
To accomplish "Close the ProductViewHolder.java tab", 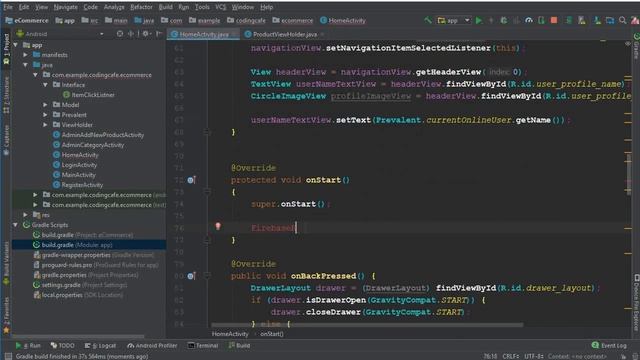I will tap(322, 35).
